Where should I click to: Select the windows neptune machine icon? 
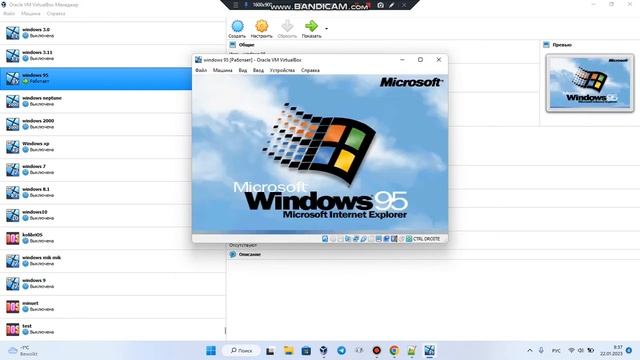tap(13, 101)
